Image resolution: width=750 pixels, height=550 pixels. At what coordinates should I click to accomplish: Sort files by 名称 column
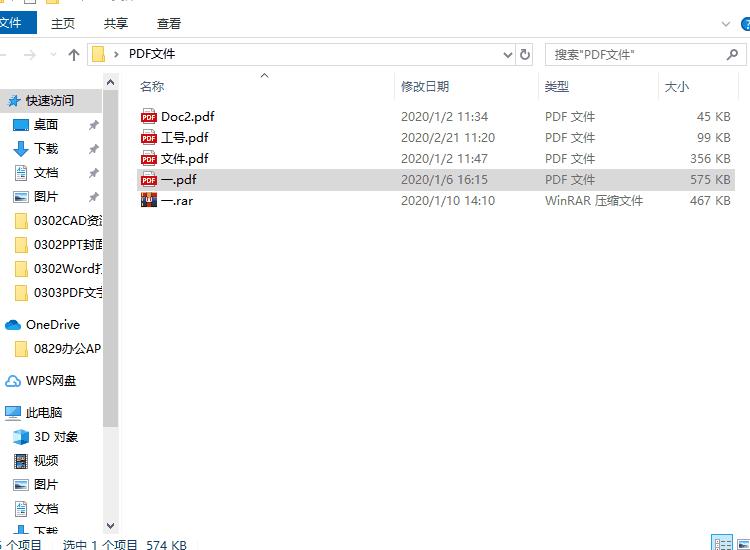point(152,87)
